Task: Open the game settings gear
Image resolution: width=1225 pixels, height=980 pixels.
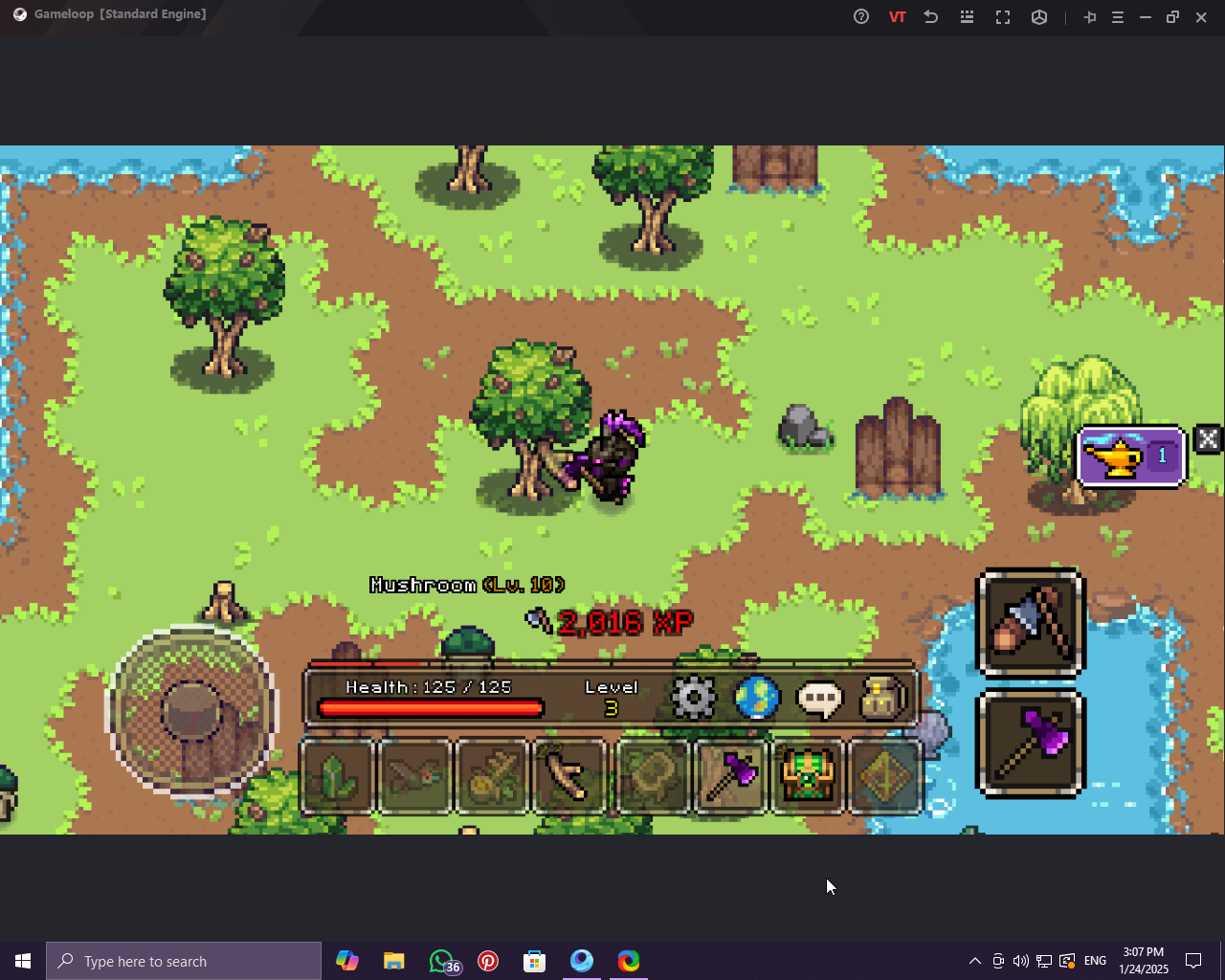Action: (694, 698)
